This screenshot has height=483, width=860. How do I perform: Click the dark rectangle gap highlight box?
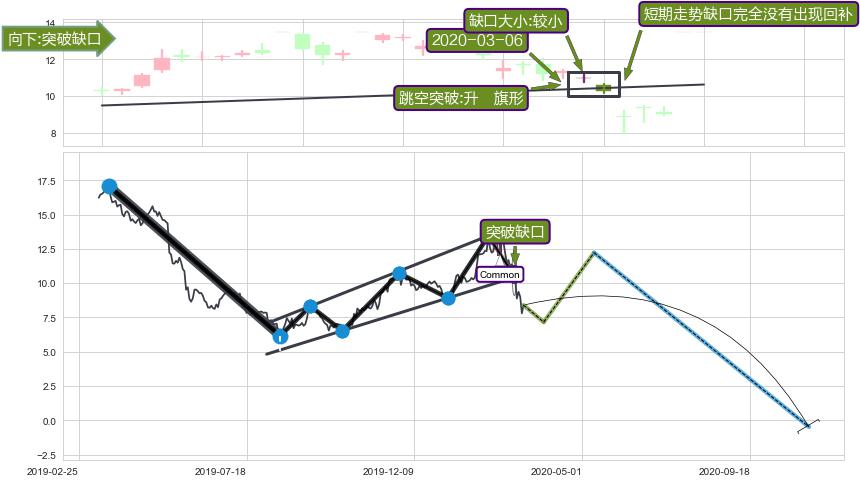tap(594, 84)
